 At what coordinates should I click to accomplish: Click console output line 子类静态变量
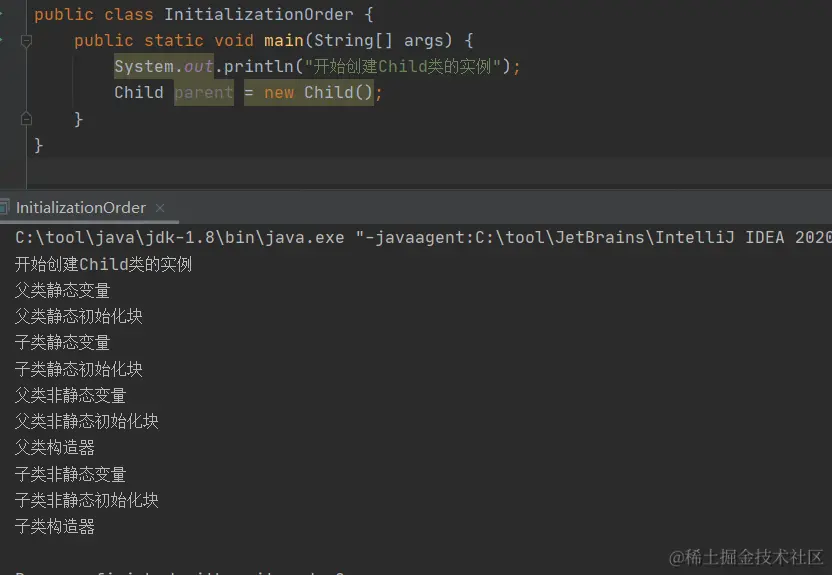(x=63, y=342)
